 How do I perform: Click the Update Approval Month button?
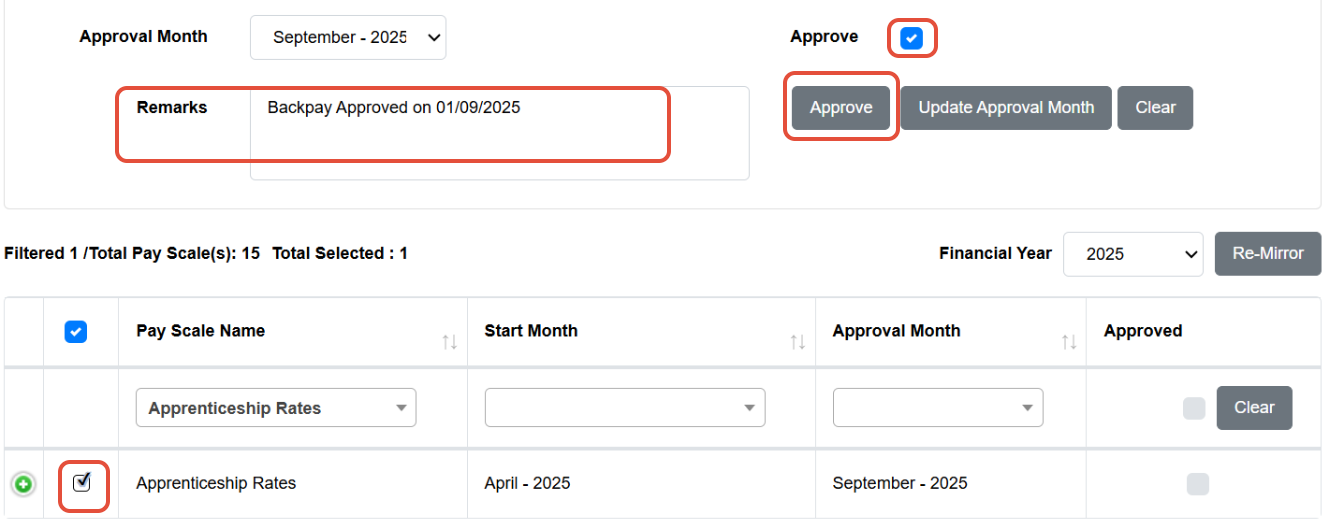(1006, 108)
